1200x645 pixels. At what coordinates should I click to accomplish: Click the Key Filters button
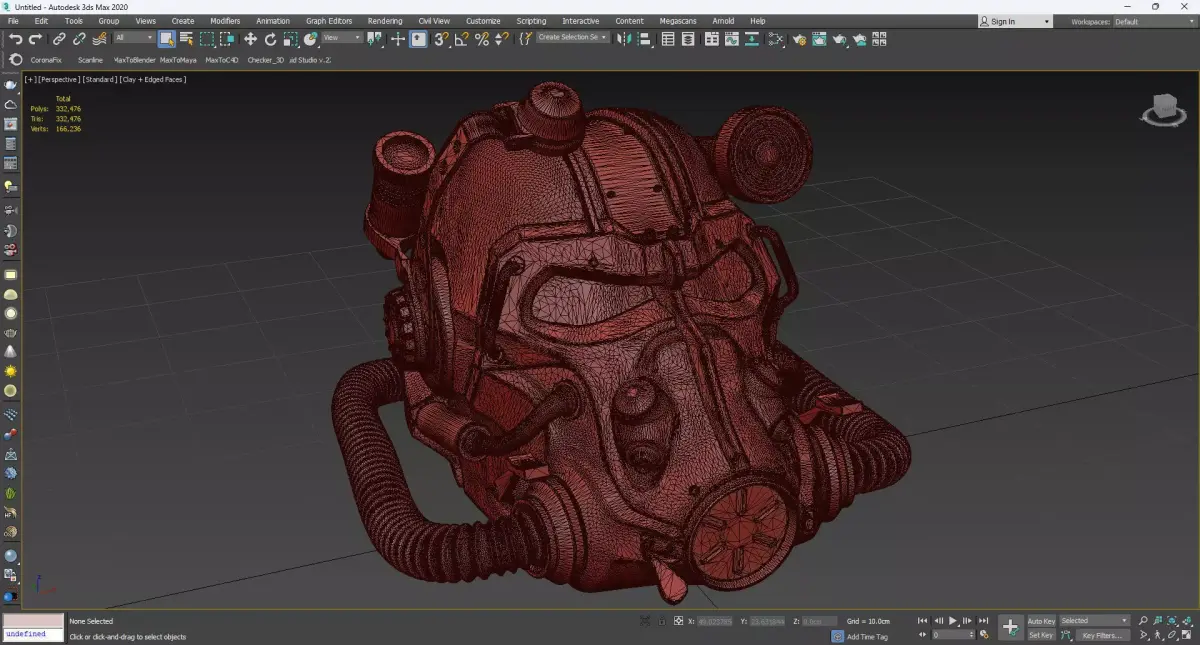[x=1101, y=635]
